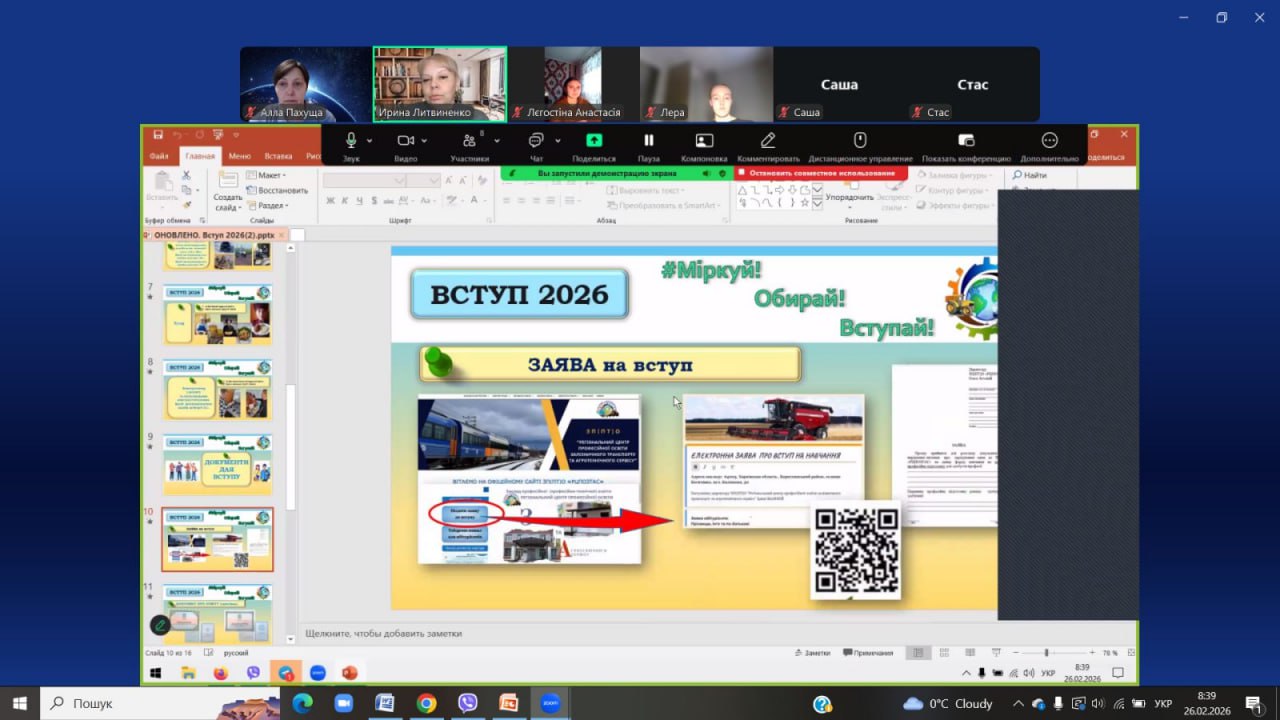Toggle the Примечания comments pane button

[x=868, y=653]
